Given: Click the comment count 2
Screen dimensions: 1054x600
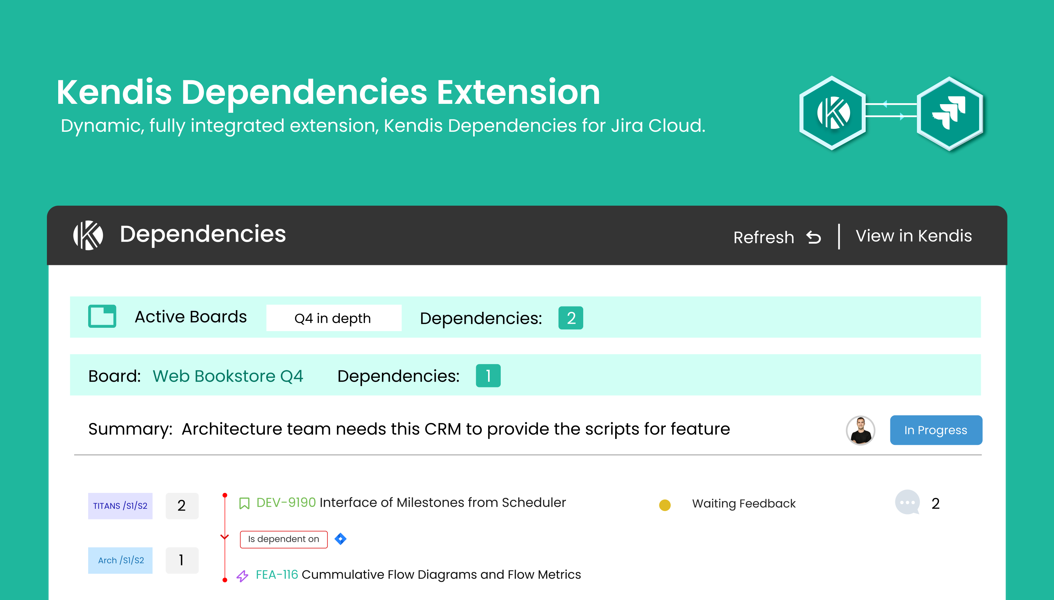Looking at the screenshot, I should pos(935,504).
